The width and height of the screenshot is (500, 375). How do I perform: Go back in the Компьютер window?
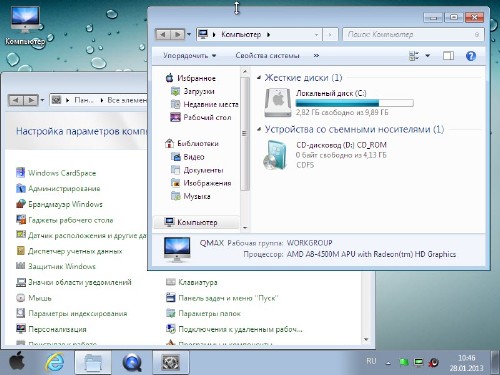tap(163, 34)
